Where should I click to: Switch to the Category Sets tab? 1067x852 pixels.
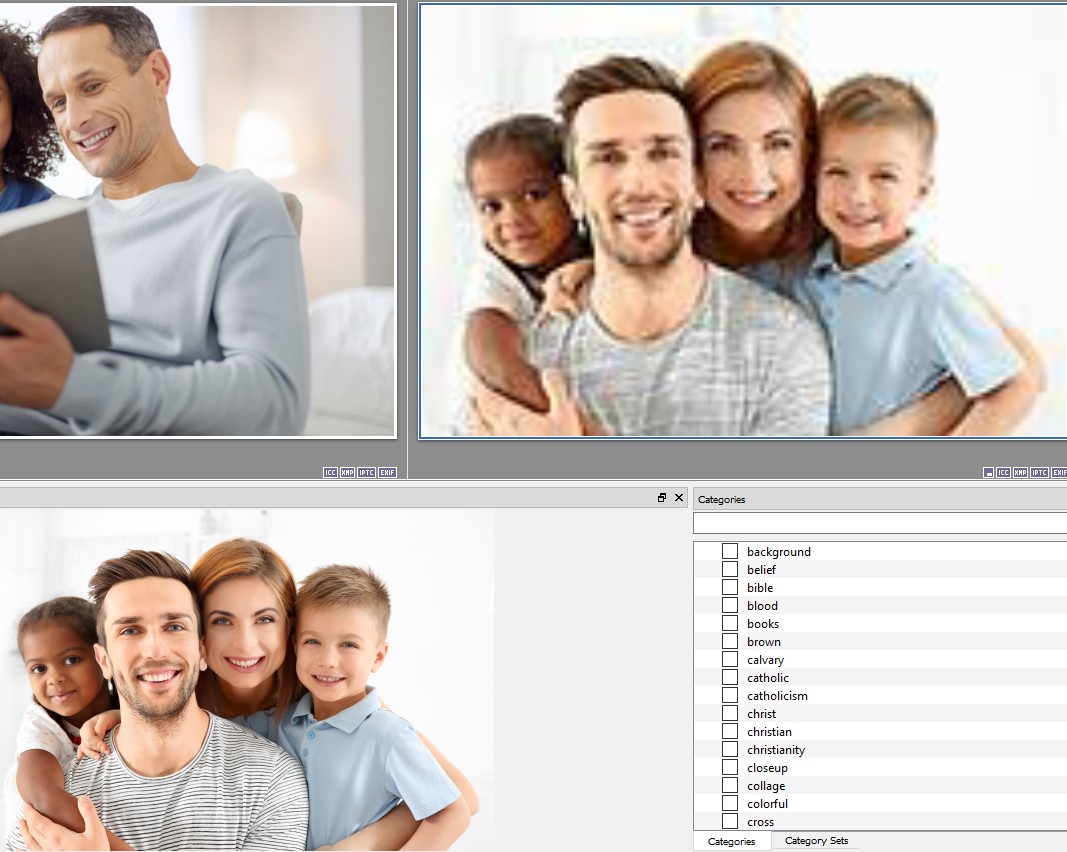tap(816, 841)
